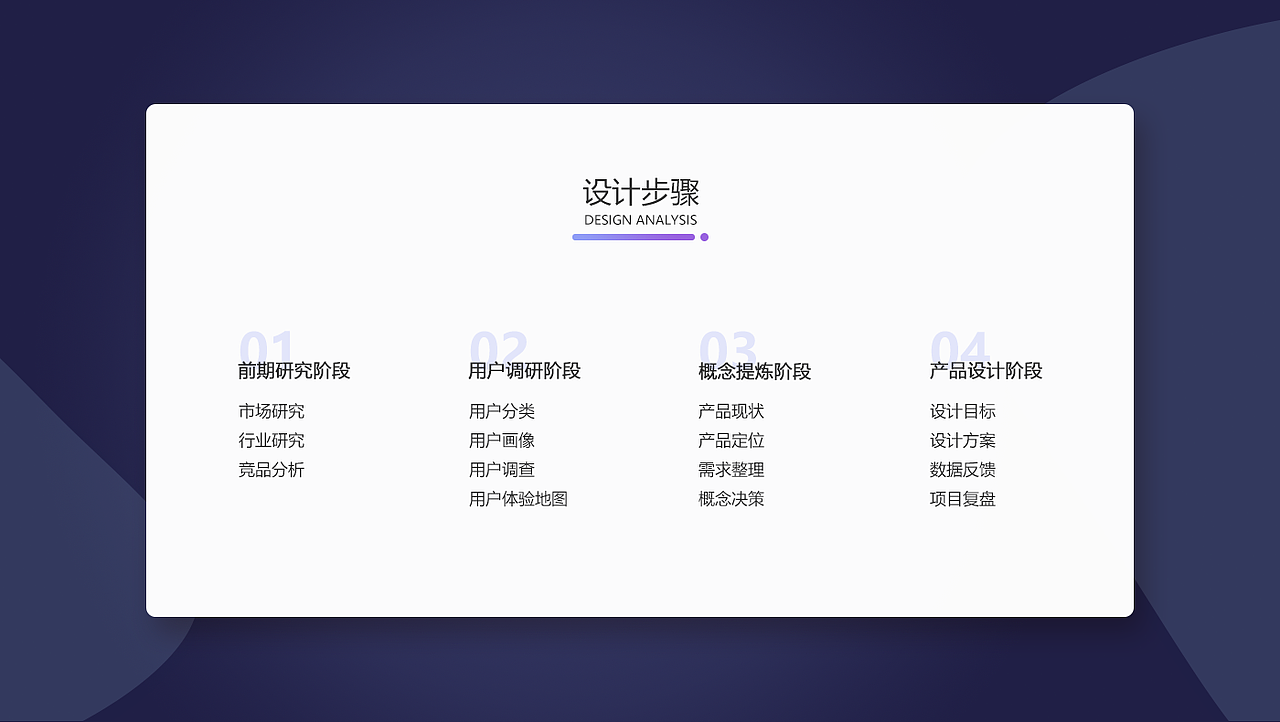Click the small purple dot beside the underline

point(704,237)
